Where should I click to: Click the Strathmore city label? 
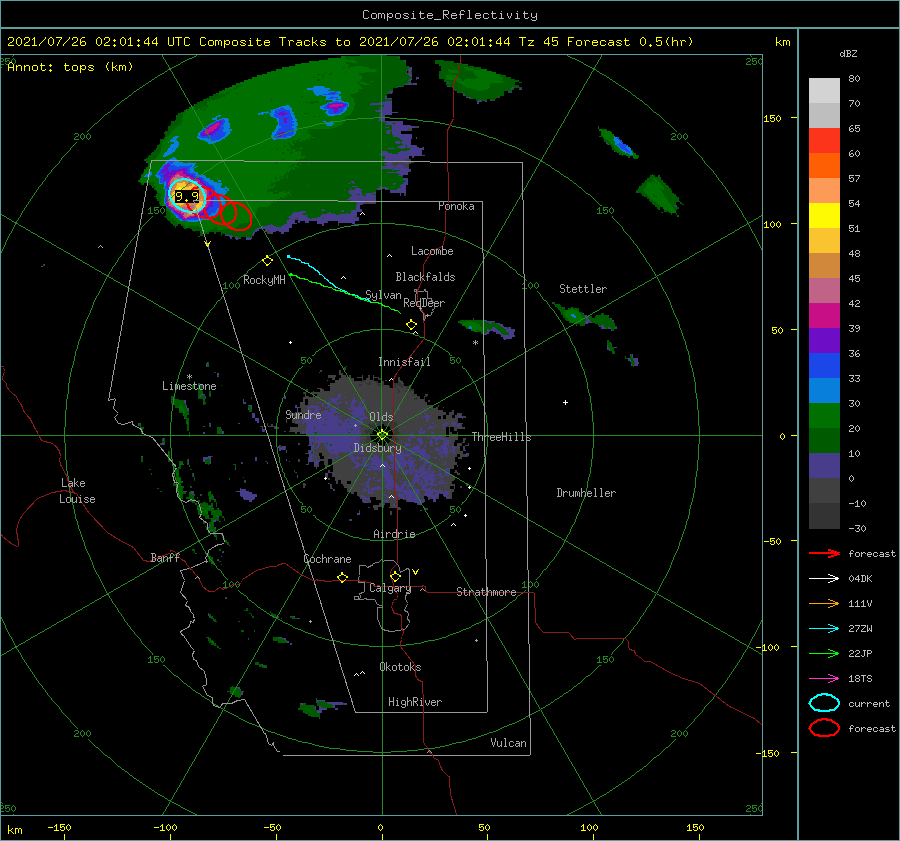(x=486, y=592)
